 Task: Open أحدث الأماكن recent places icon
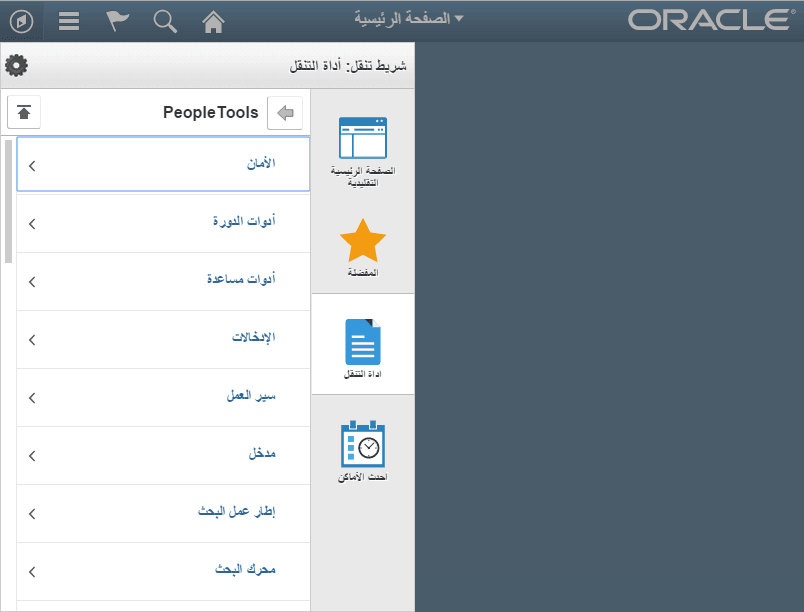pyautogui.click(x=363, y=445)
